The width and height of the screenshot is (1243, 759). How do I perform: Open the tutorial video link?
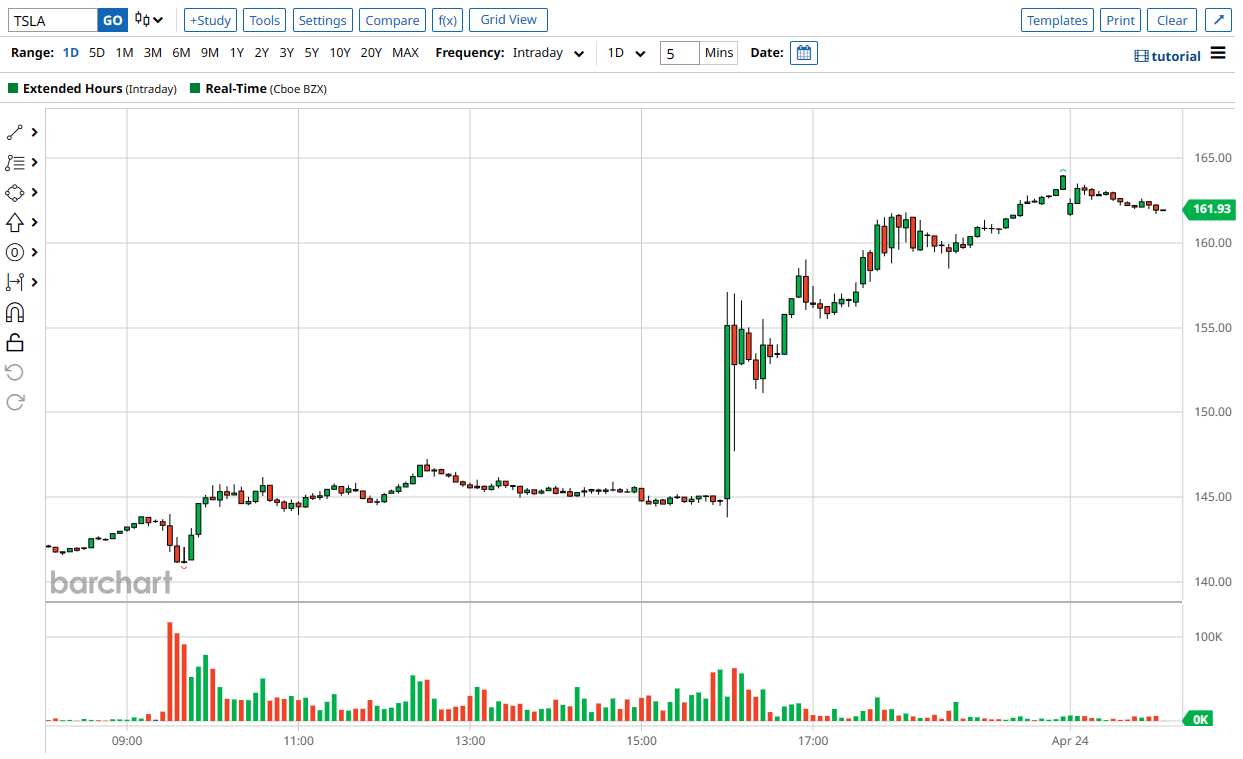coord(1167,56)
